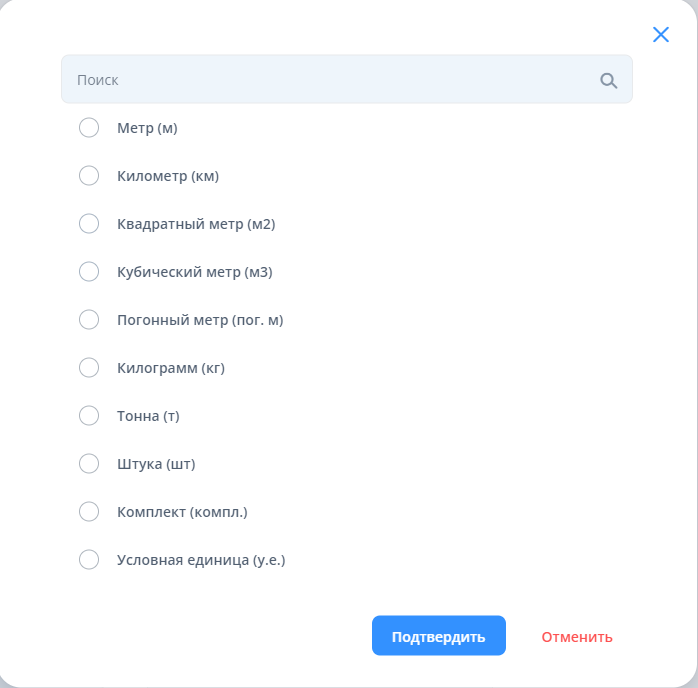Select the Погонный метр (пог. м) radio button

pos(89,320)
